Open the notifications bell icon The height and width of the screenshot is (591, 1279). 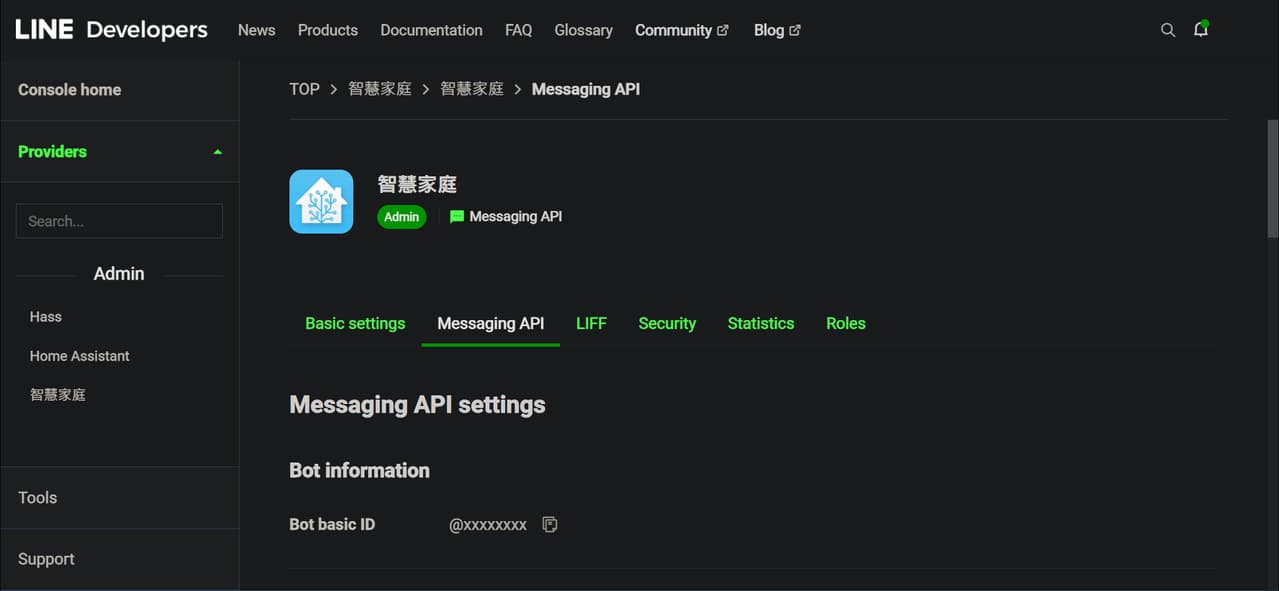point(1201,29)
